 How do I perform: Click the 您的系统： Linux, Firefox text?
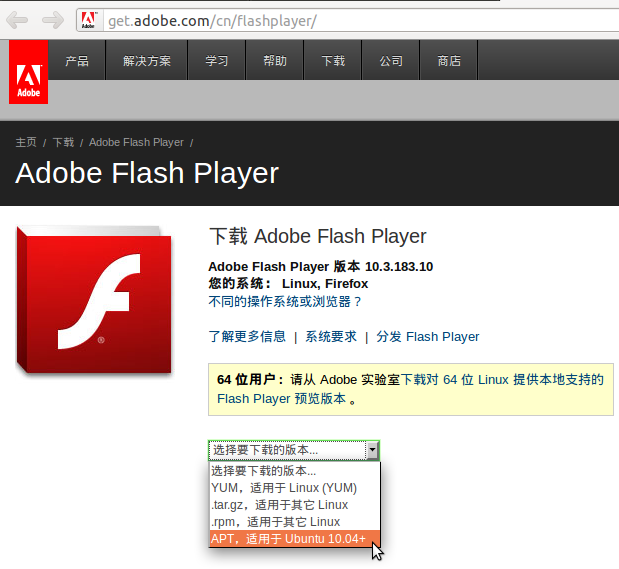click(x=288, y=284)
